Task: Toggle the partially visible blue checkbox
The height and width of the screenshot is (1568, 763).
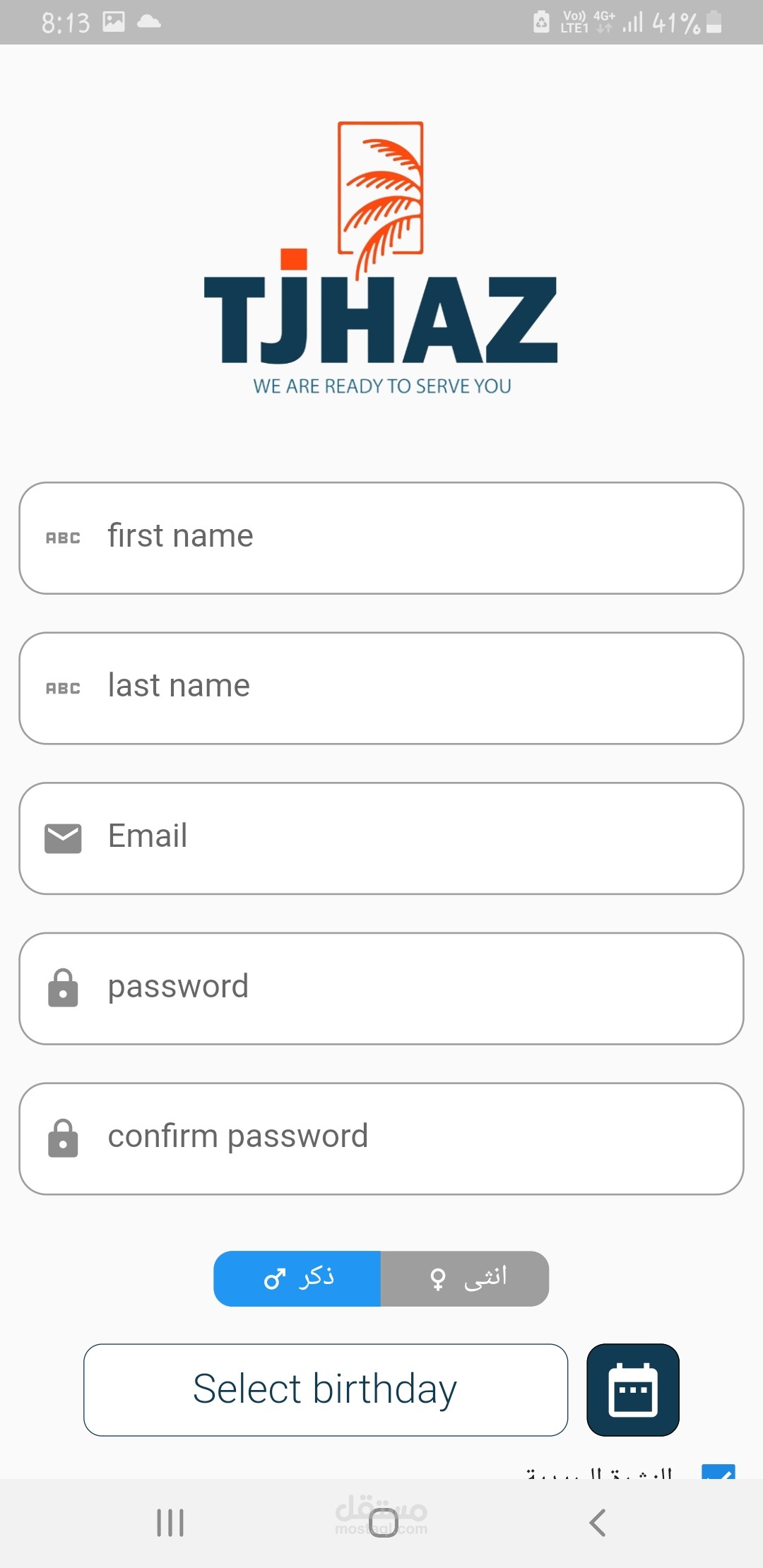Action: click(718, 1472)
